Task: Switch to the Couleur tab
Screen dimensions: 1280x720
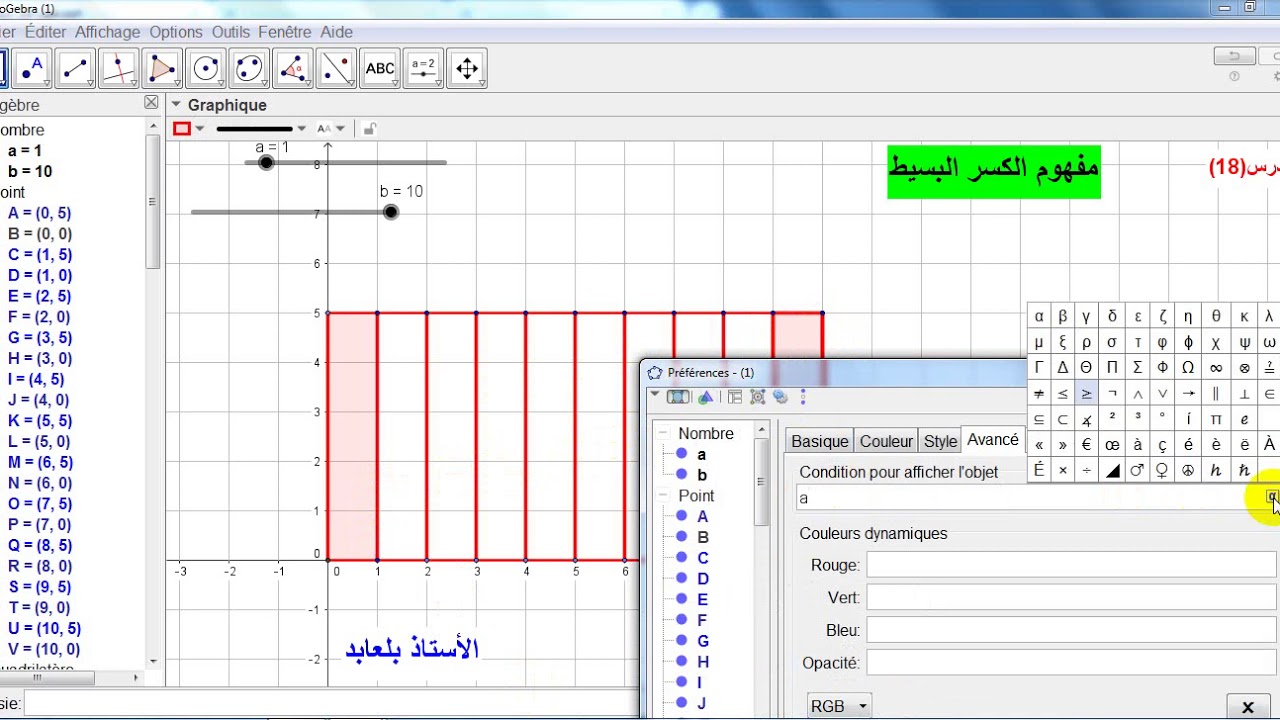Action: click(x=886, y=441)
